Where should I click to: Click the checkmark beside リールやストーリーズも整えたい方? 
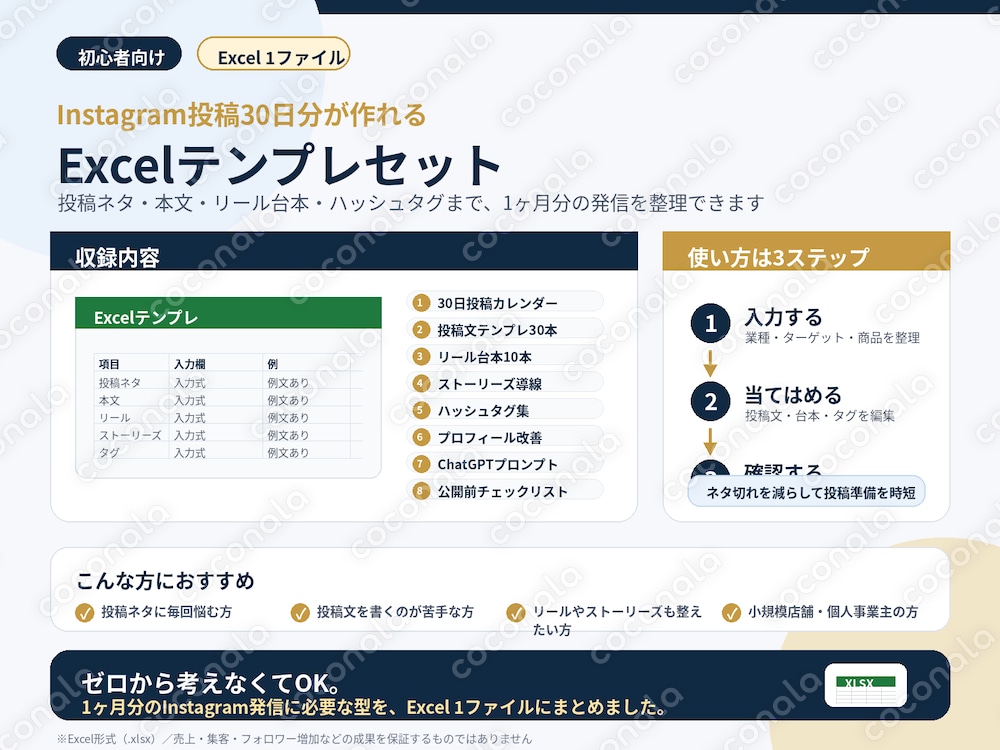(515, 613)
